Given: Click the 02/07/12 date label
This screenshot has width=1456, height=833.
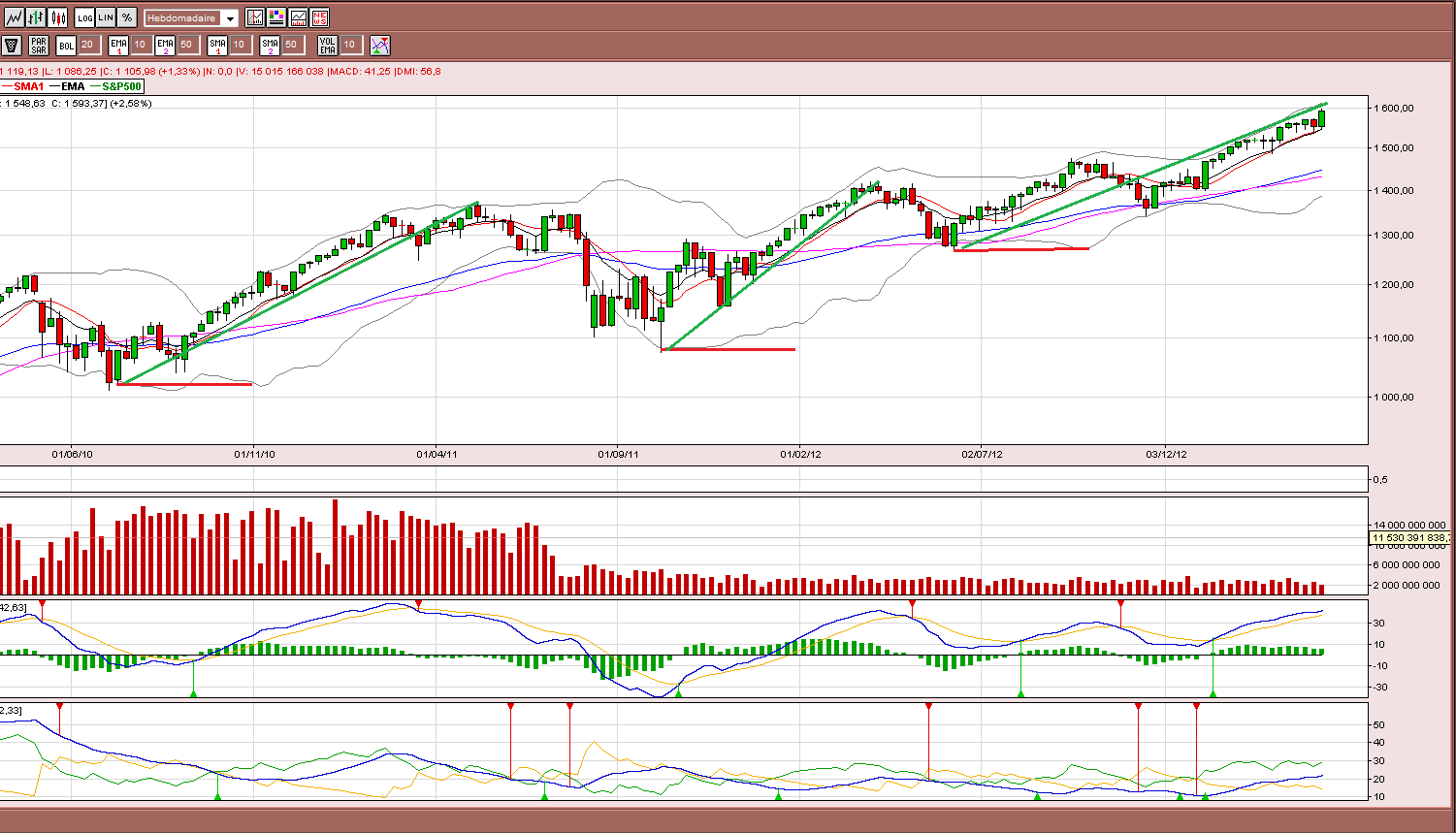Looking at the screenshot, I should (x=982, y=454).
